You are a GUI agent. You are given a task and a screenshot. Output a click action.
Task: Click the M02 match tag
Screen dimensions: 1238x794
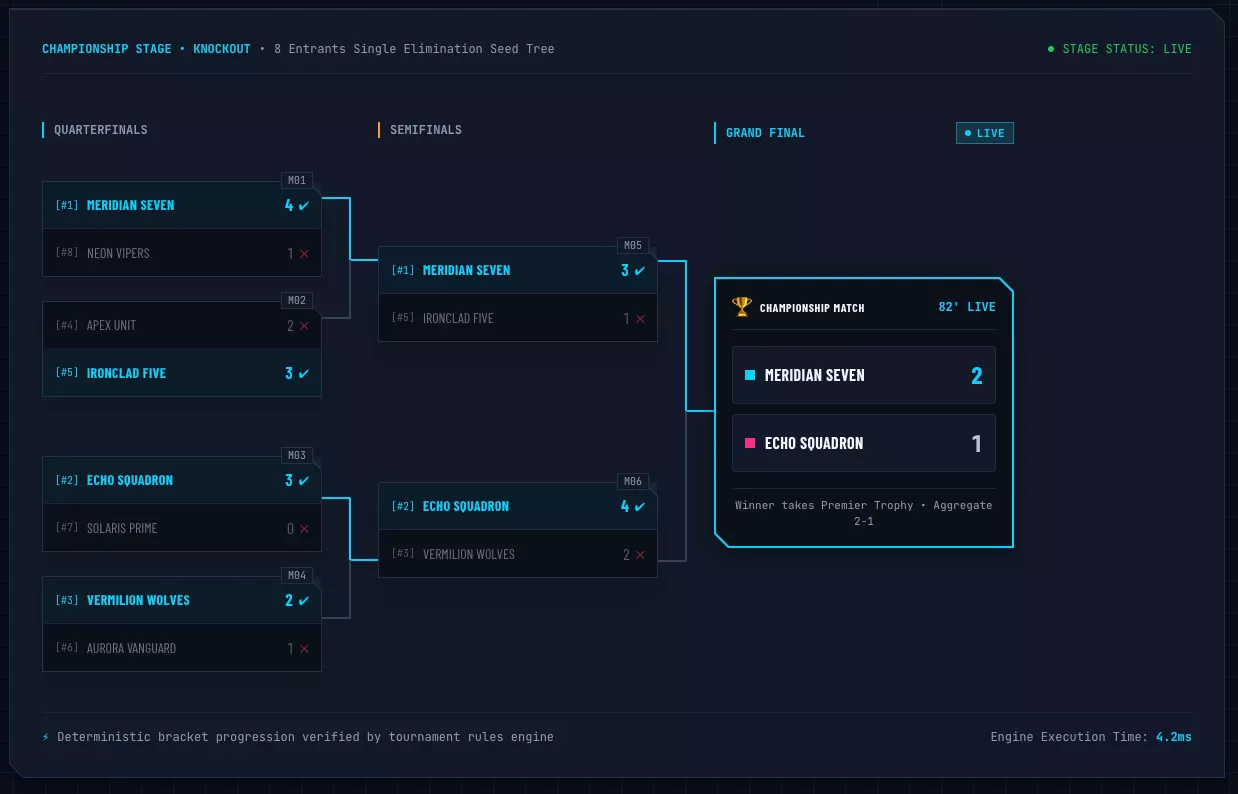[297, 301]
